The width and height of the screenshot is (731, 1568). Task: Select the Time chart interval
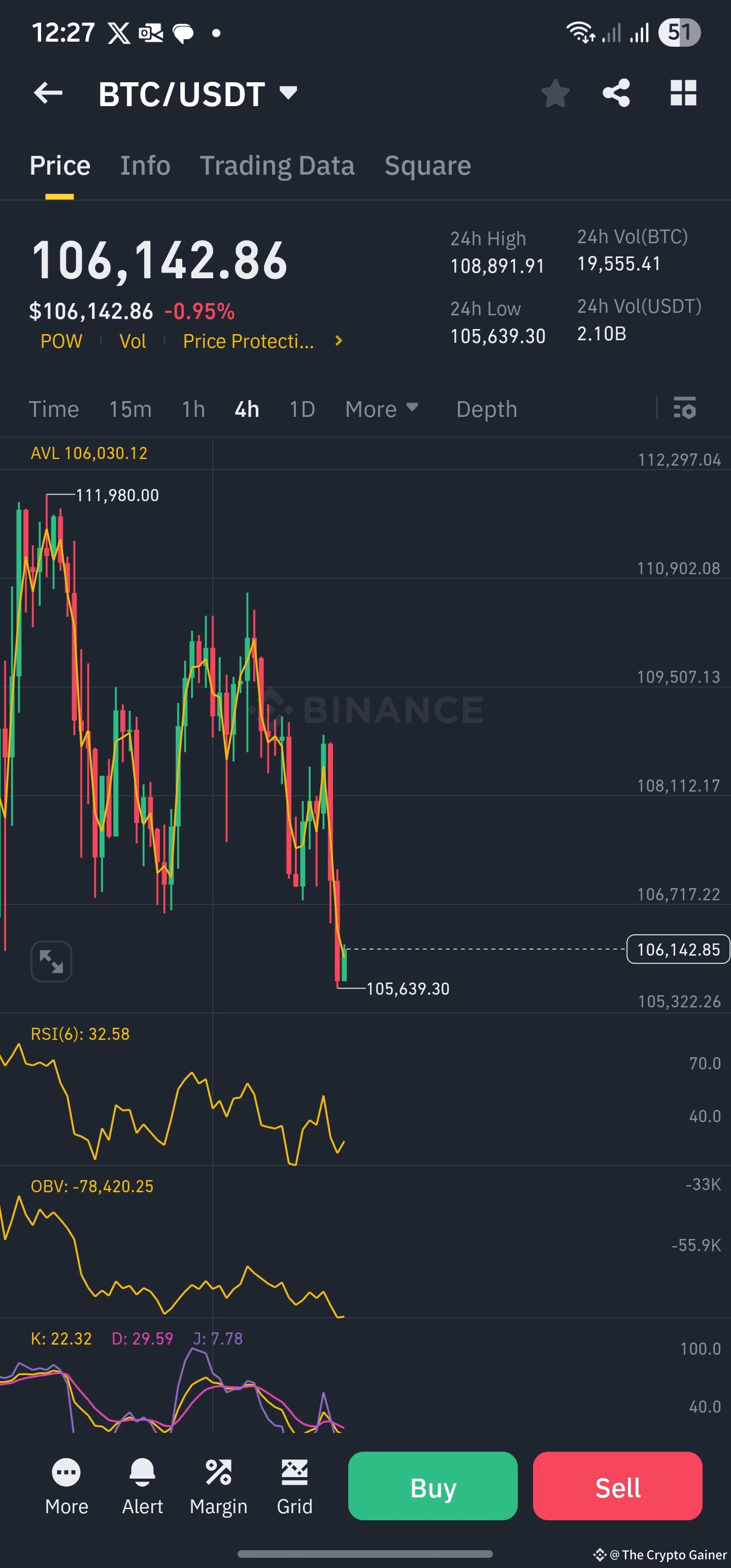tap(54, 409)
